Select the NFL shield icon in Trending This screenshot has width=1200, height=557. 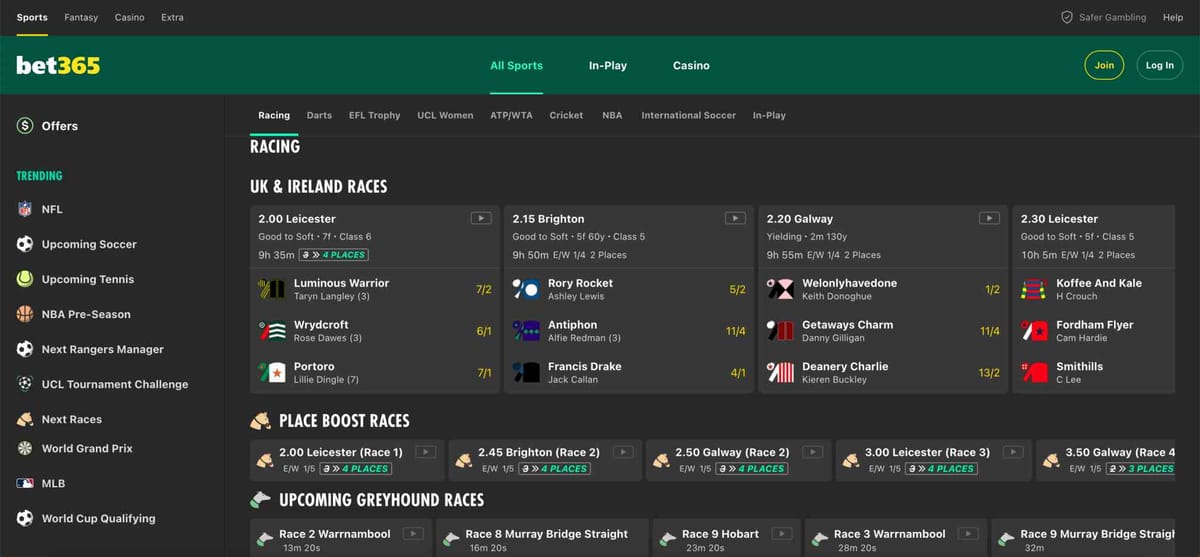(25, 209)
